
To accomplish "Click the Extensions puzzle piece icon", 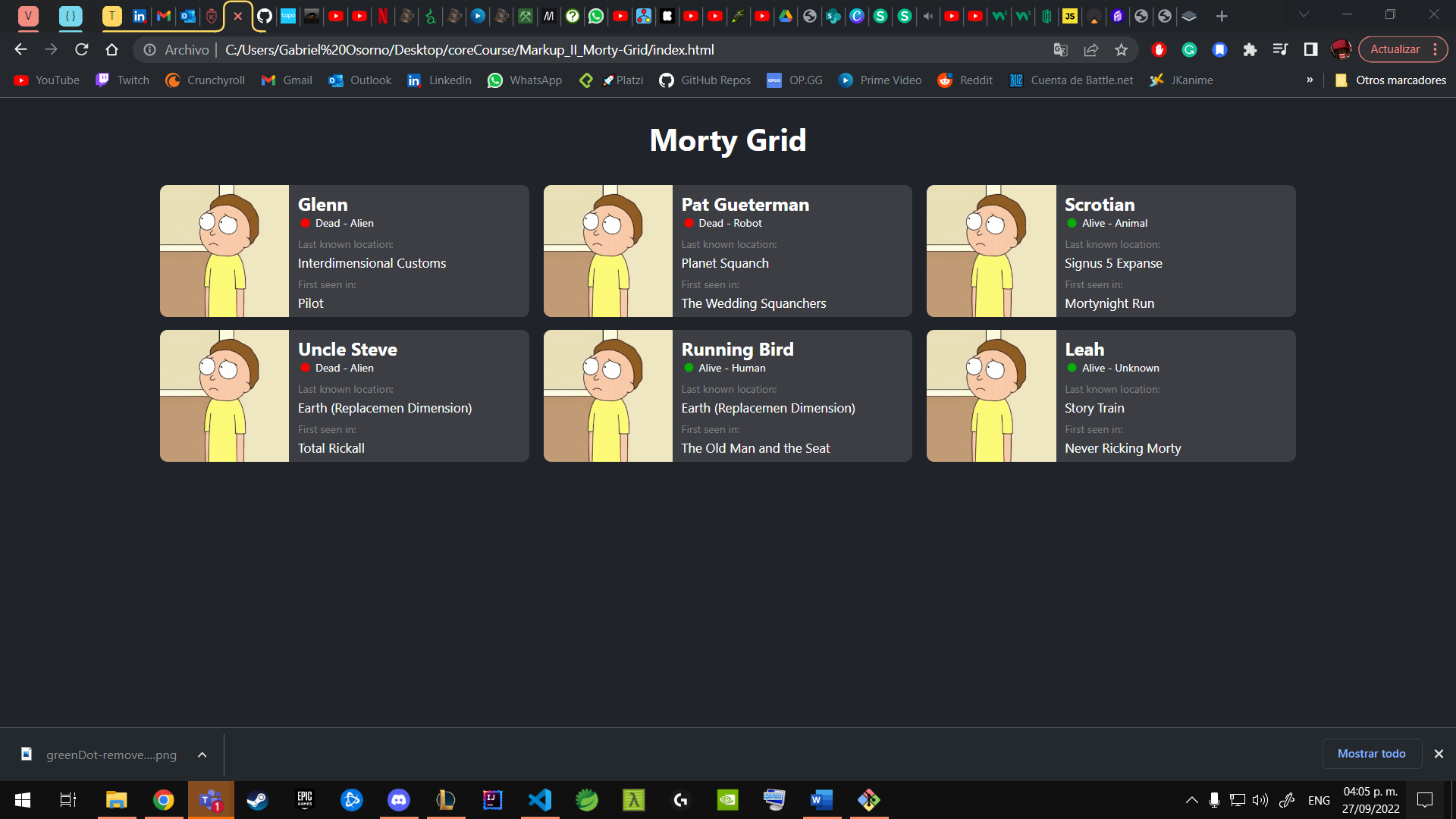I will [1250, 49].
